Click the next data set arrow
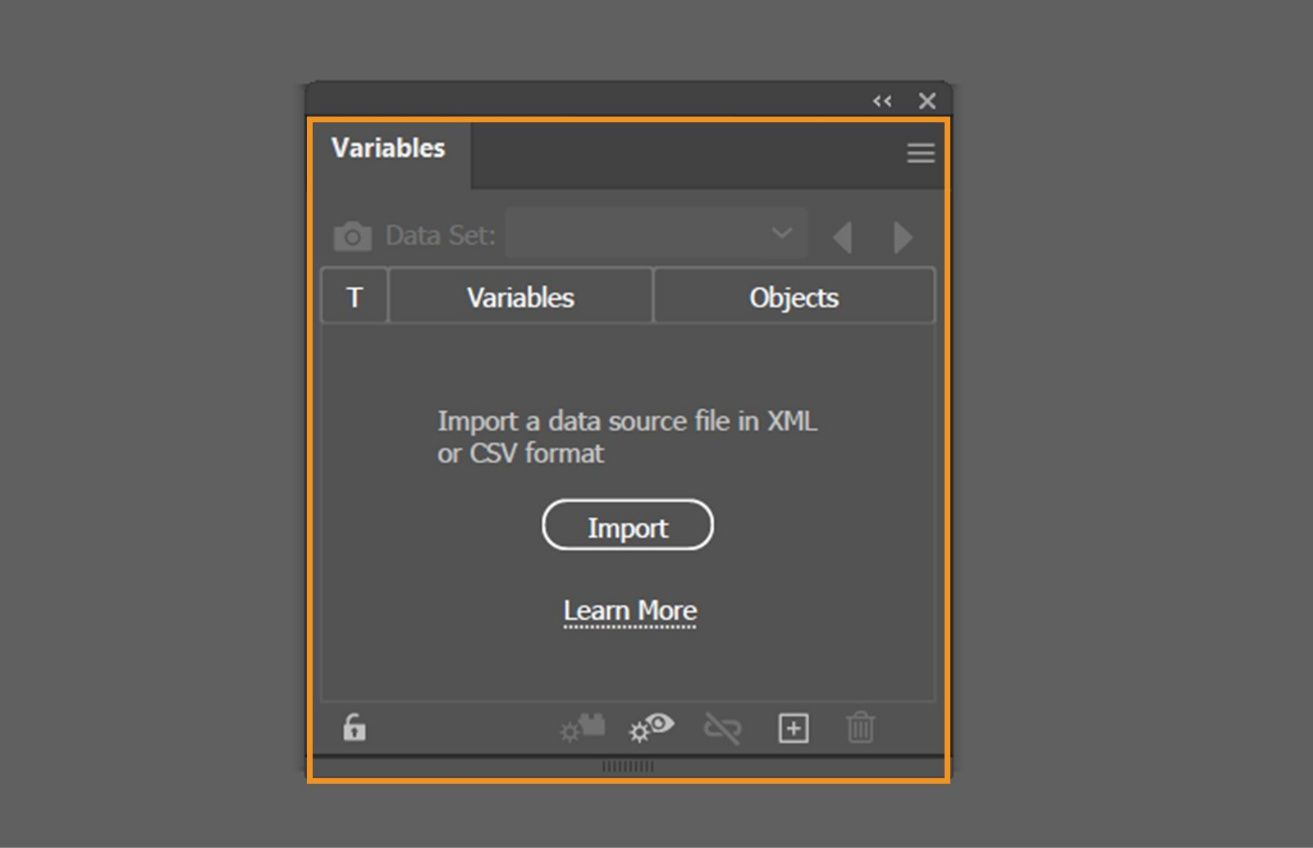Image resolution: width=1313 pixels, height=848 pixels. coord(902,236)
